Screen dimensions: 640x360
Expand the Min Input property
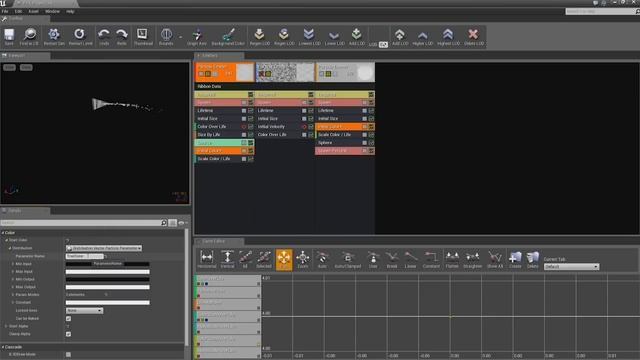13,264
